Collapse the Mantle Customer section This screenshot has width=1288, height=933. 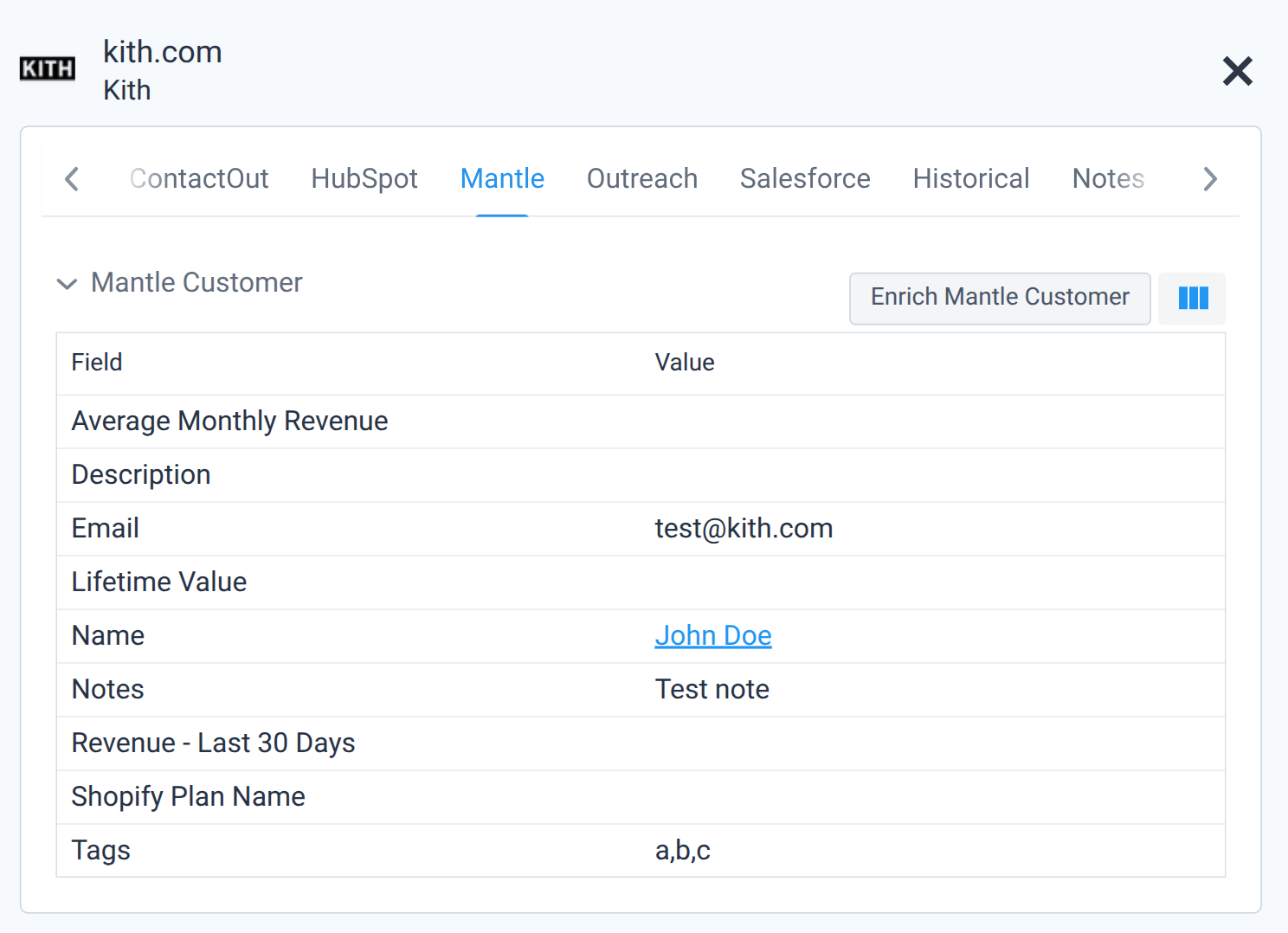click(x=67, y=283)
